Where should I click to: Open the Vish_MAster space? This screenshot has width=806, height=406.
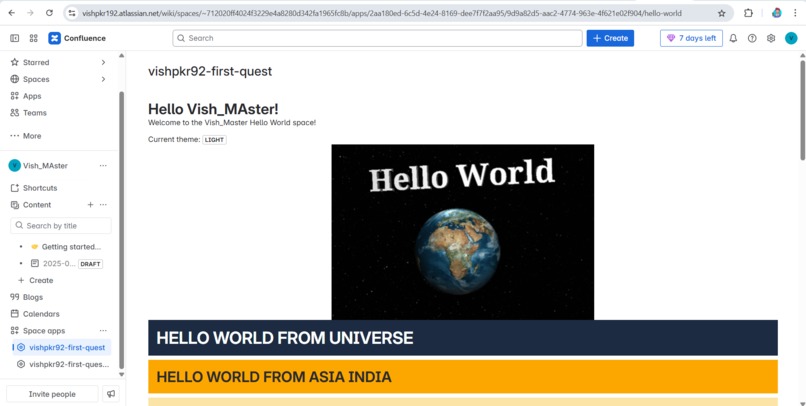coord(45,165)
